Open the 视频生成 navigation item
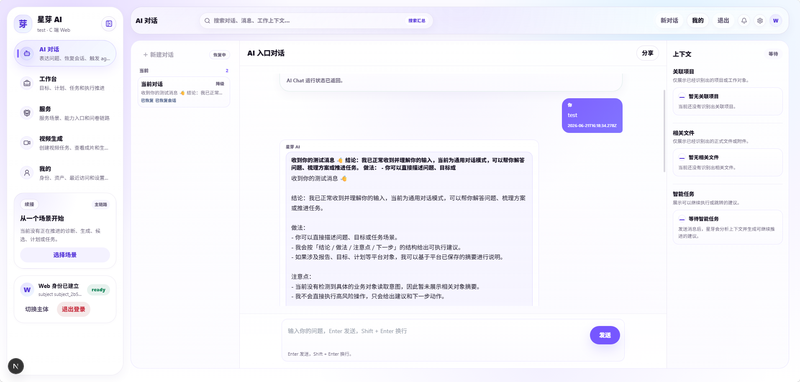The height and width of the screenshot is (382, 800). point(65,143)
